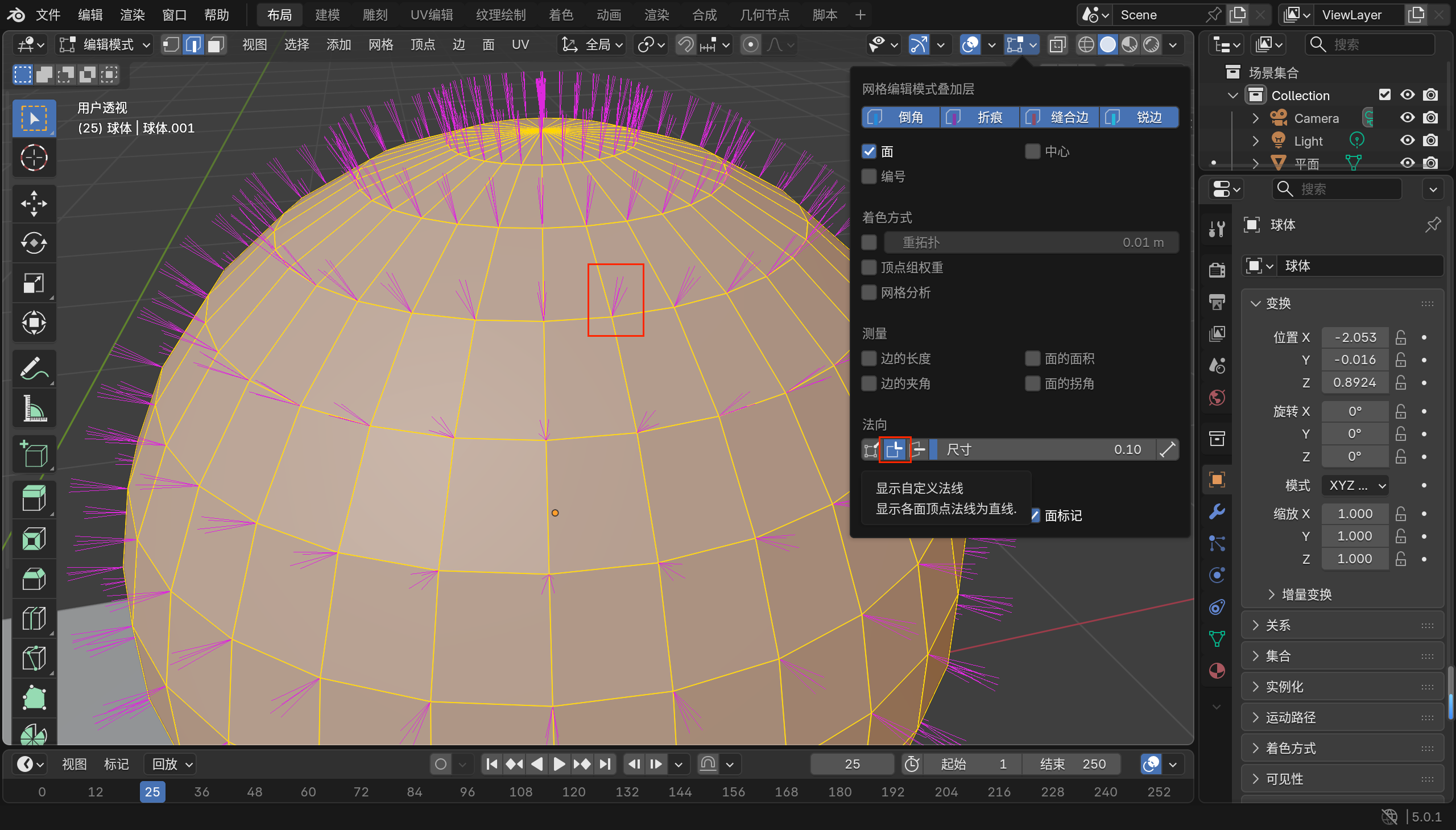Open the 网格 mesh menu

[x=380, y=44]
